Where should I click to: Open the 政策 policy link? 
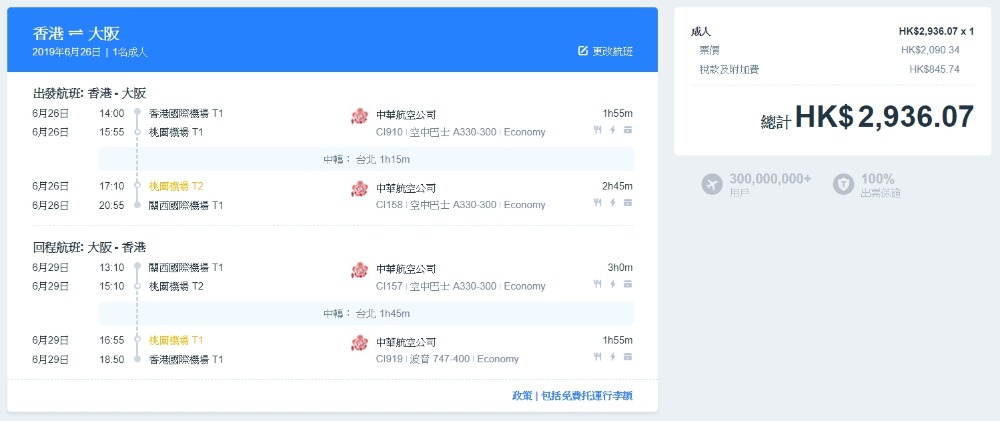pyautogui.click(x=522, y=395)
